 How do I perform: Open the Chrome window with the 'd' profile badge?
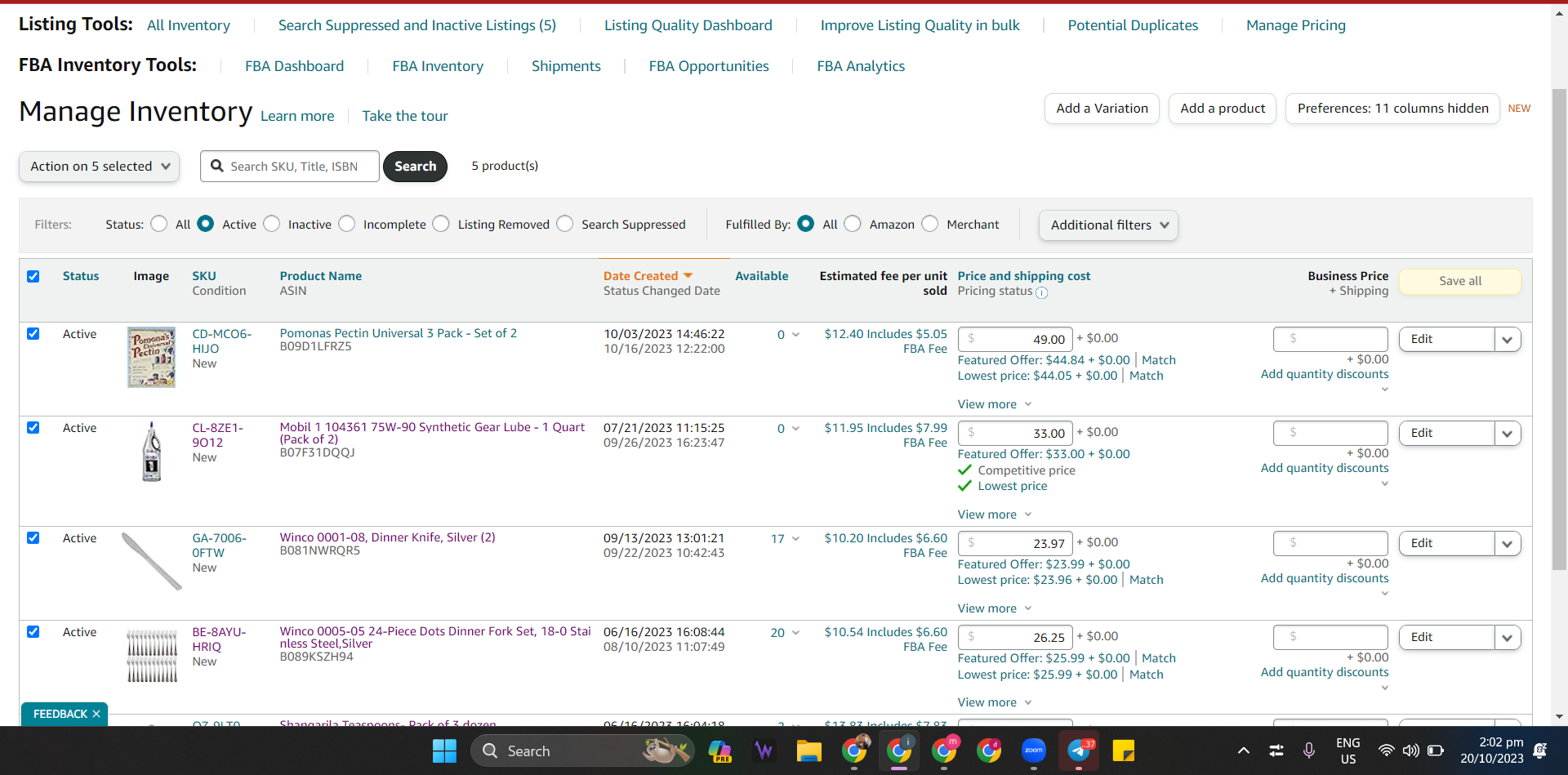[989, 751]
